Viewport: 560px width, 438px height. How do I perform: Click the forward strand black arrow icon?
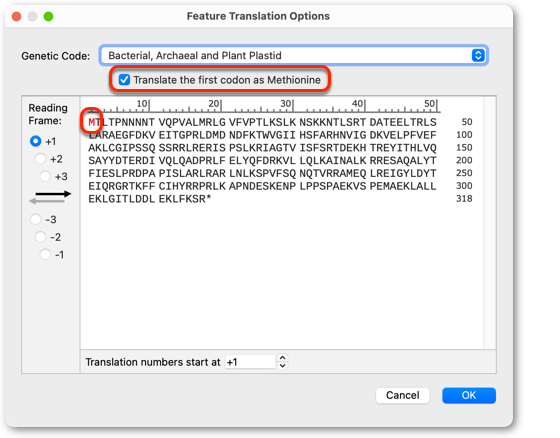pos(53,194)
